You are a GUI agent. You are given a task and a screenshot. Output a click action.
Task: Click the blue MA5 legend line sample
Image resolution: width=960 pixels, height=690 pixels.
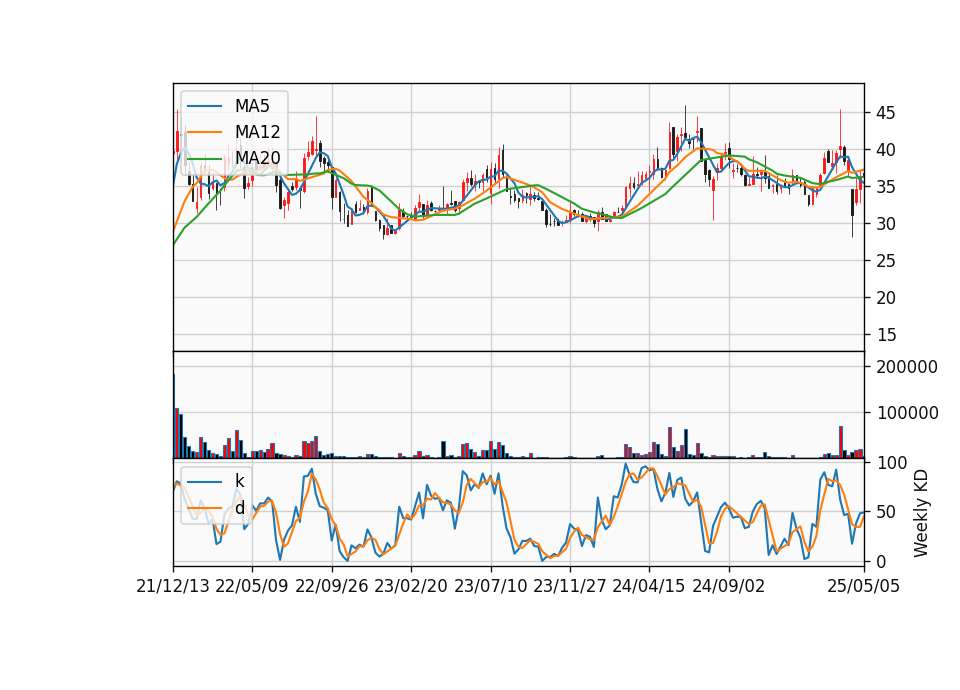click(204, 106)
